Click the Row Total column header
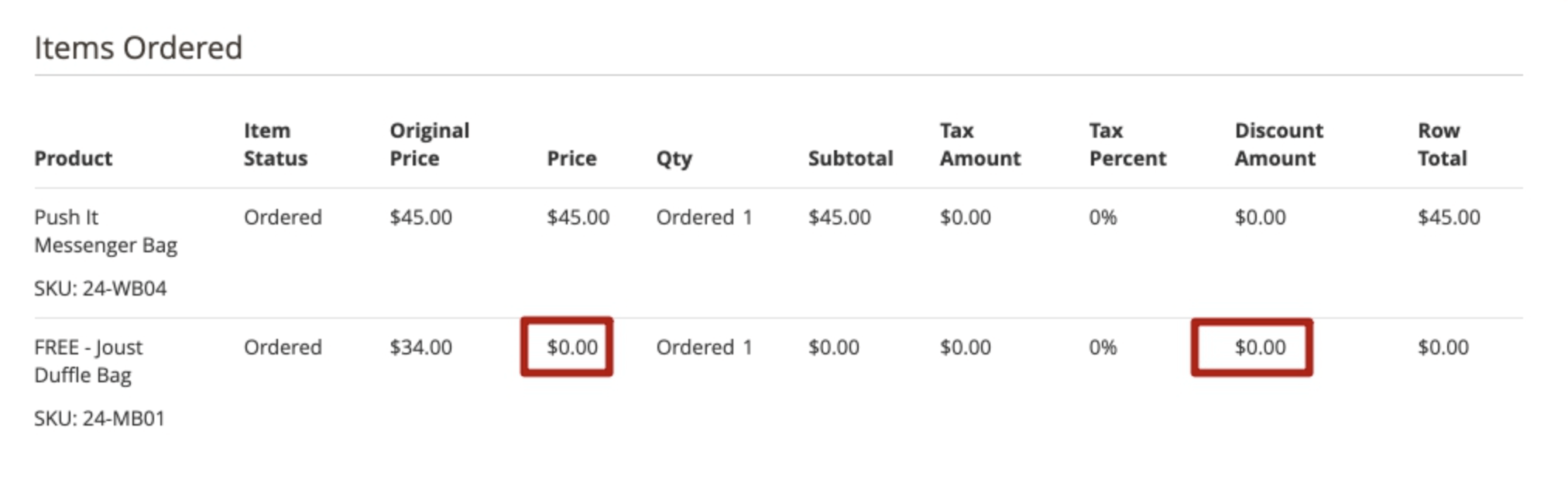Screen dimensions: 1568x479 tap(1442, 145)
